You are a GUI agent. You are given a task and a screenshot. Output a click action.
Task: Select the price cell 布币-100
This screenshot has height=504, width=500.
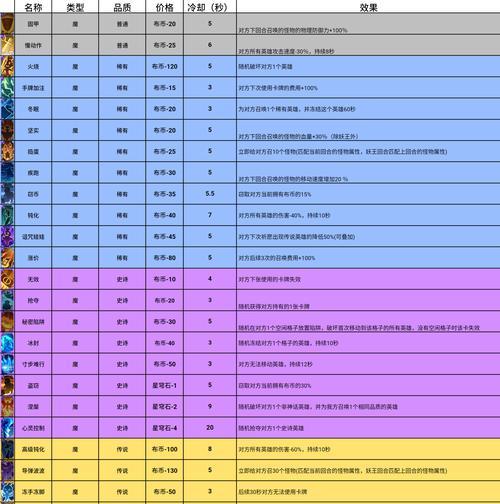coord(165,449)
